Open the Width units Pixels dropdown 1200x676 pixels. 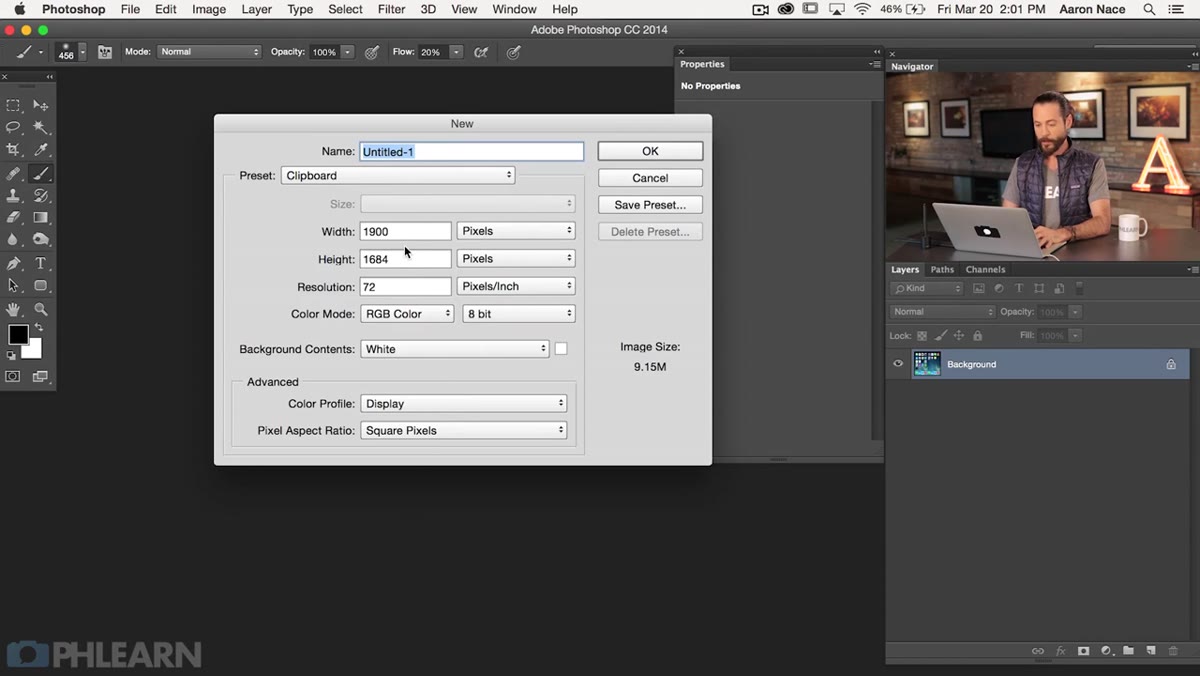tap(516, 231)
